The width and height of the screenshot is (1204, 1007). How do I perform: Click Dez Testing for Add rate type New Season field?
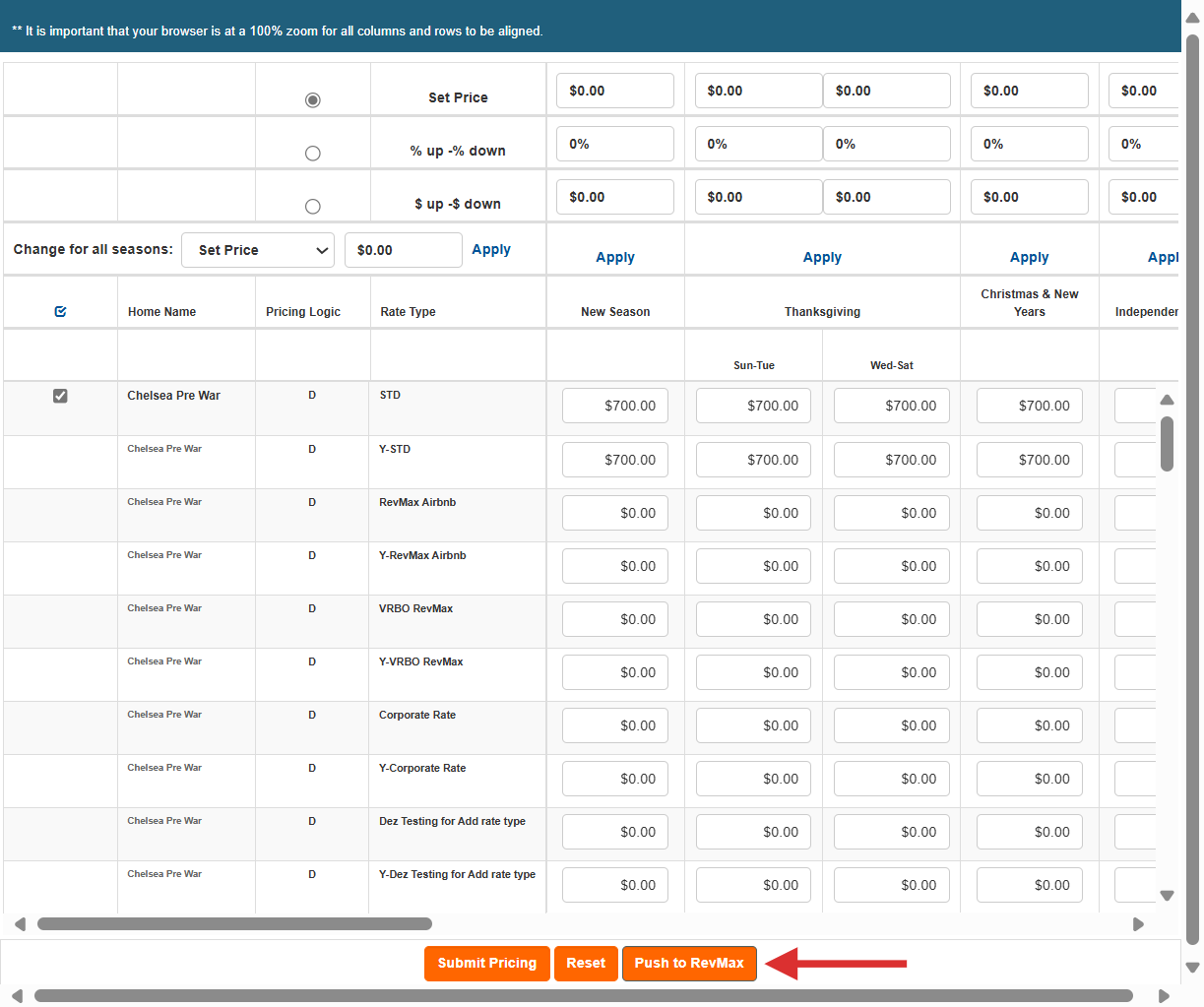click(615, 832)
